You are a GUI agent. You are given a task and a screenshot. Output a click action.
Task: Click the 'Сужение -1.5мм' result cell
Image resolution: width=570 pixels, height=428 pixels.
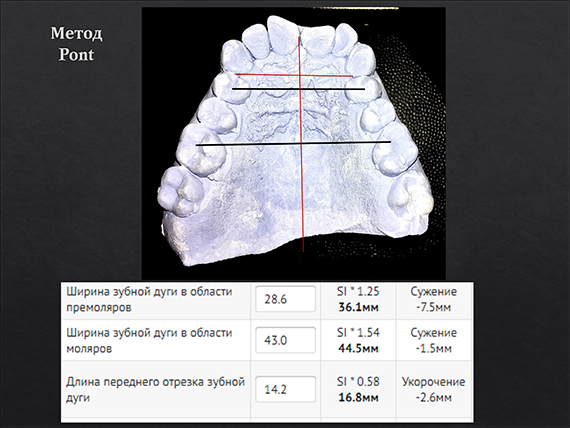point(434,340)
